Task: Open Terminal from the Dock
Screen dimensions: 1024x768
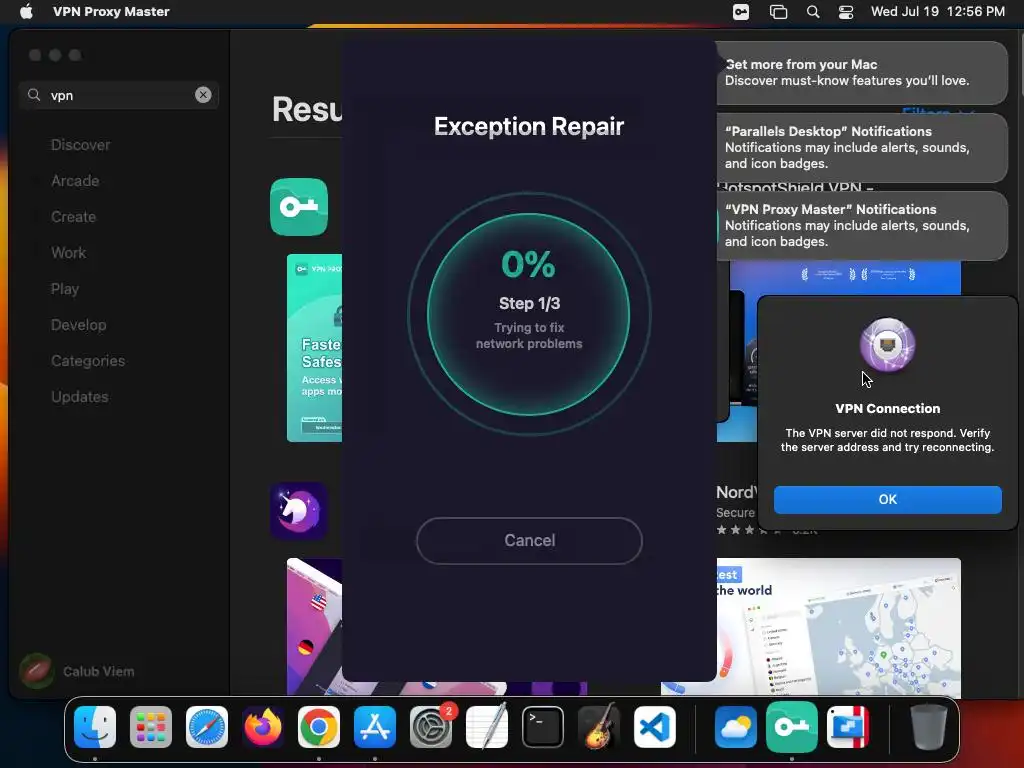Action: [543, 727]
